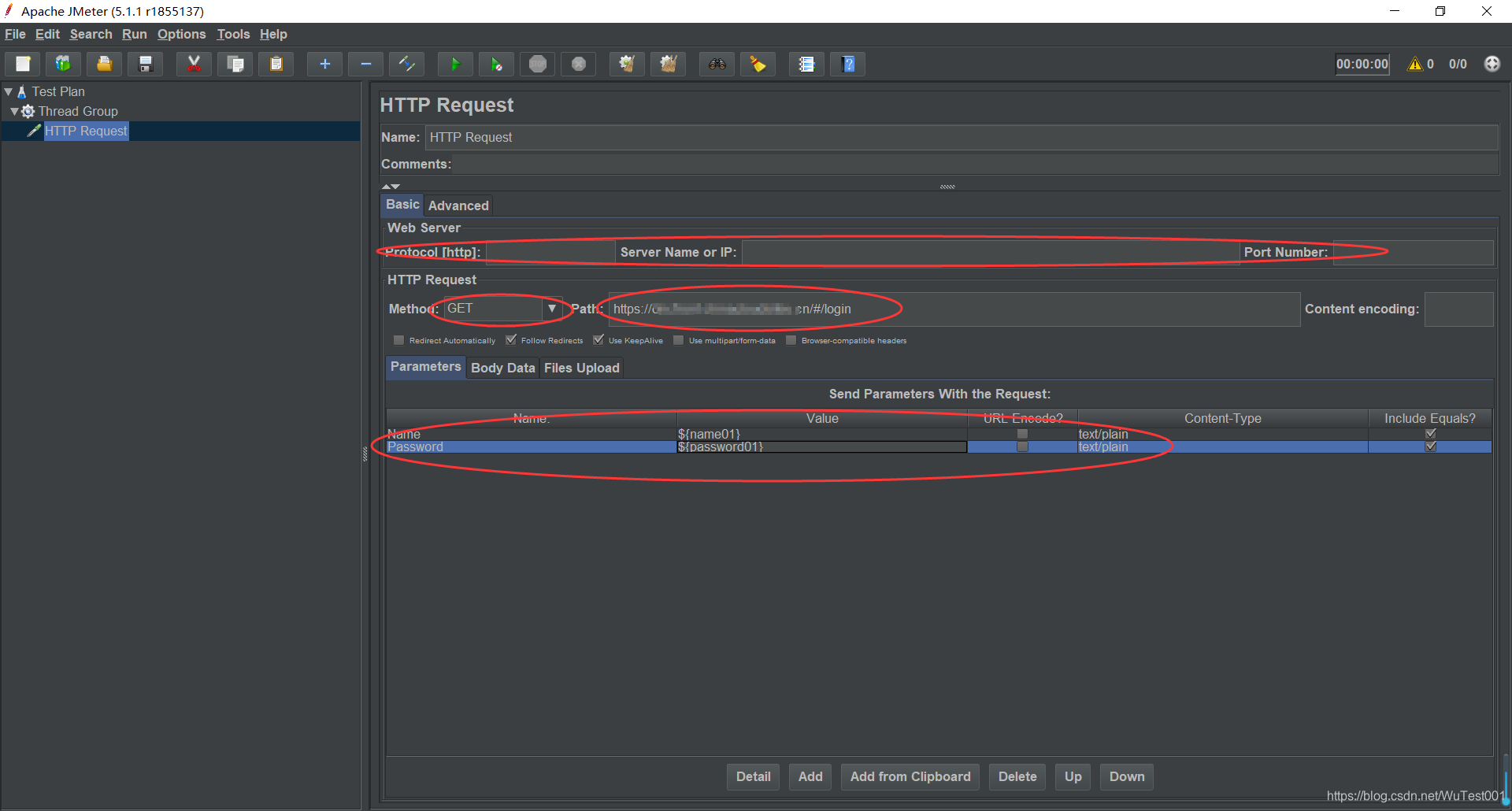This screenshot has height=811, width=1512.
Task: Clear all results with double broom icon
Action: point(668,64)
